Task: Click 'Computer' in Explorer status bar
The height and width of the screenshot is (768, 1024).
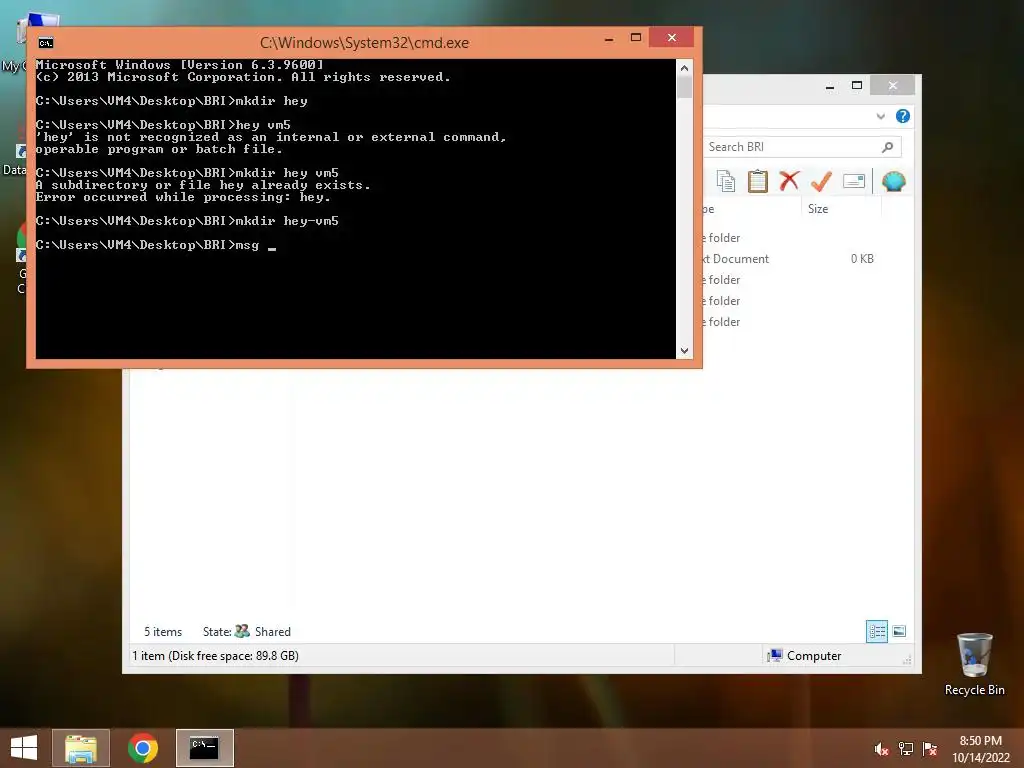Action: click(814, 656)
